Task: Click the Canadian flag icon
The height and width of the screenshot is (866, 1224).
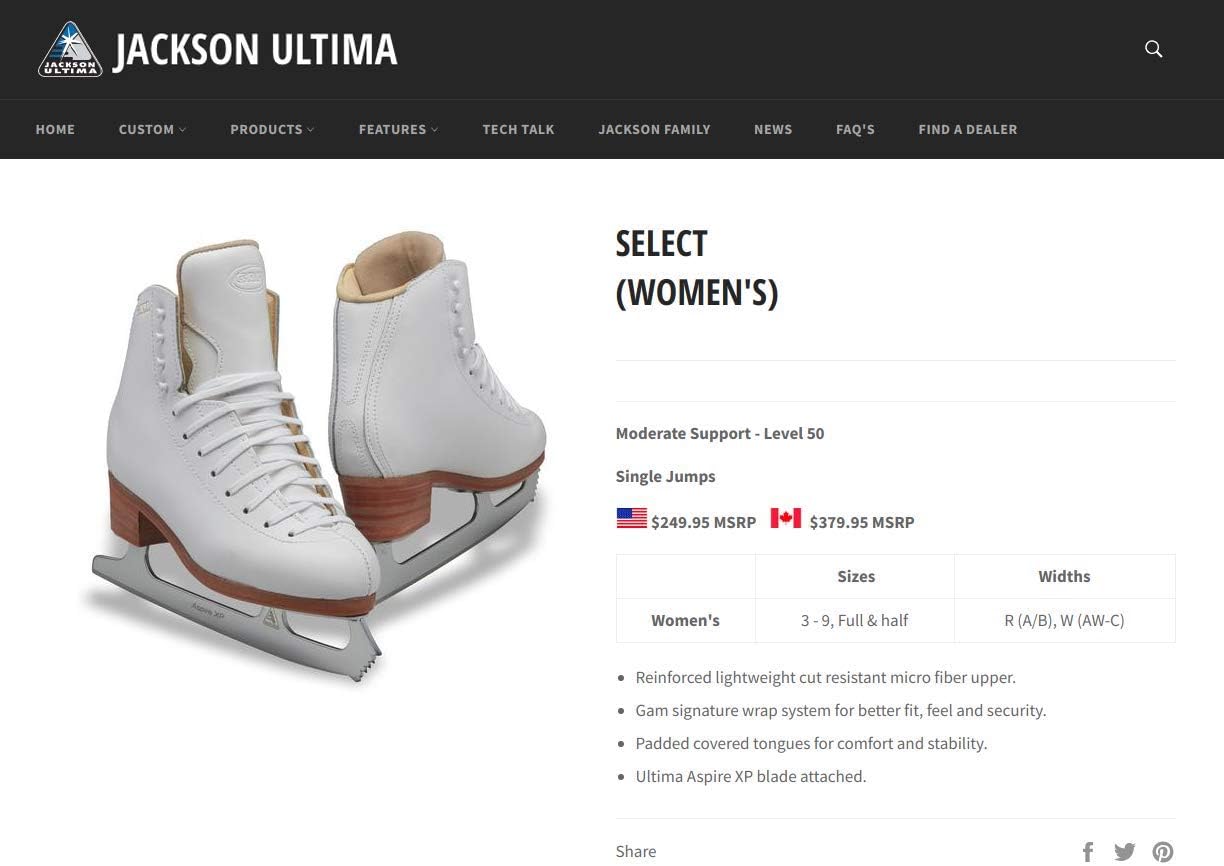Action: 785,518
